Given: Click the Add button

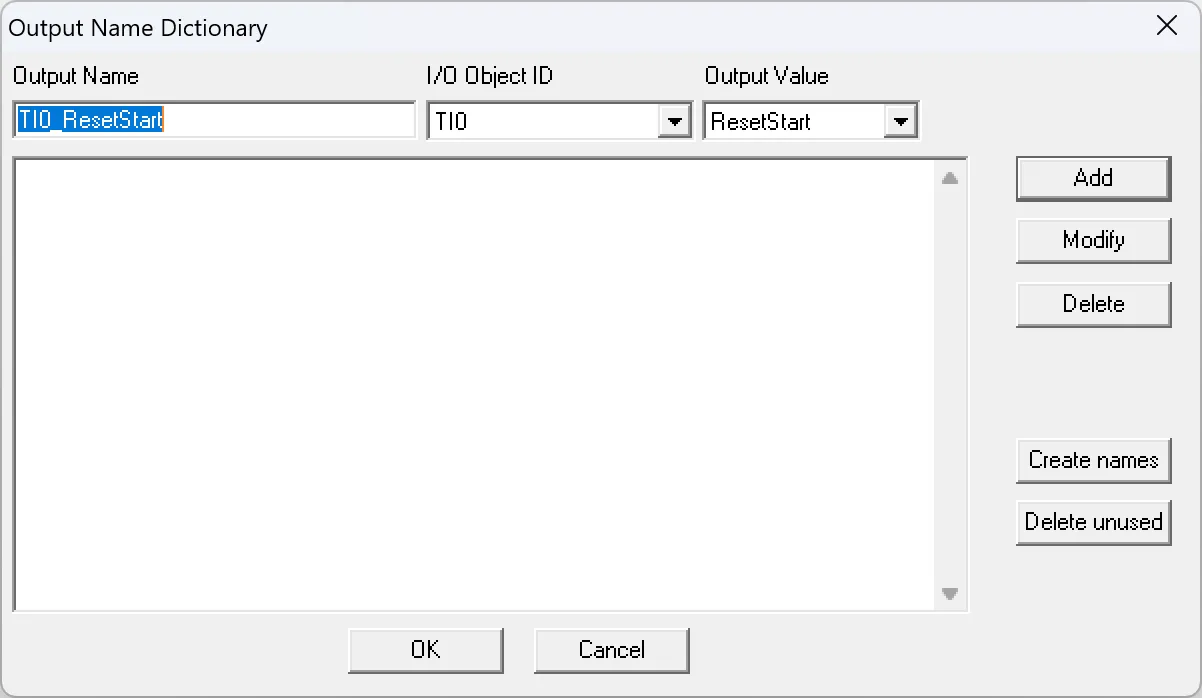Looking at the screenshot, I should coord(1093,178).
